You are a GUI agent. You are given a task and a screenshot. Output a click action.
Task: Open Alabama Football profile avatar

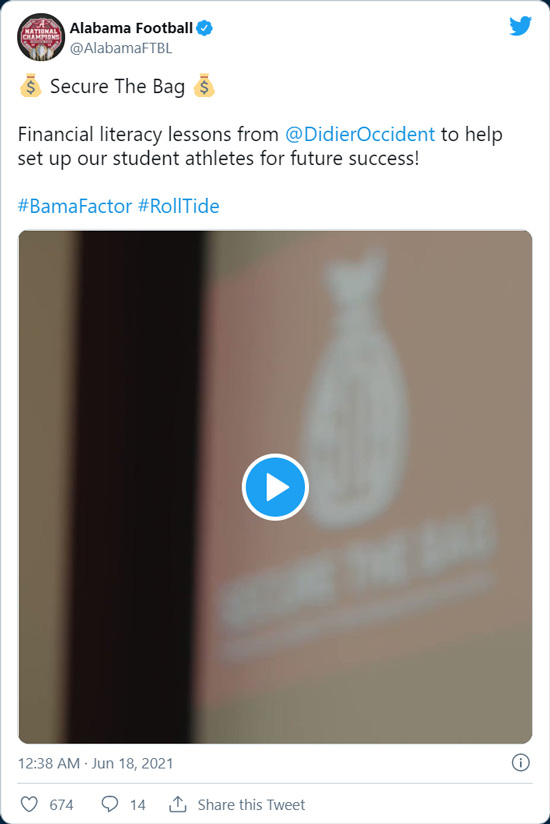(41, 37)
